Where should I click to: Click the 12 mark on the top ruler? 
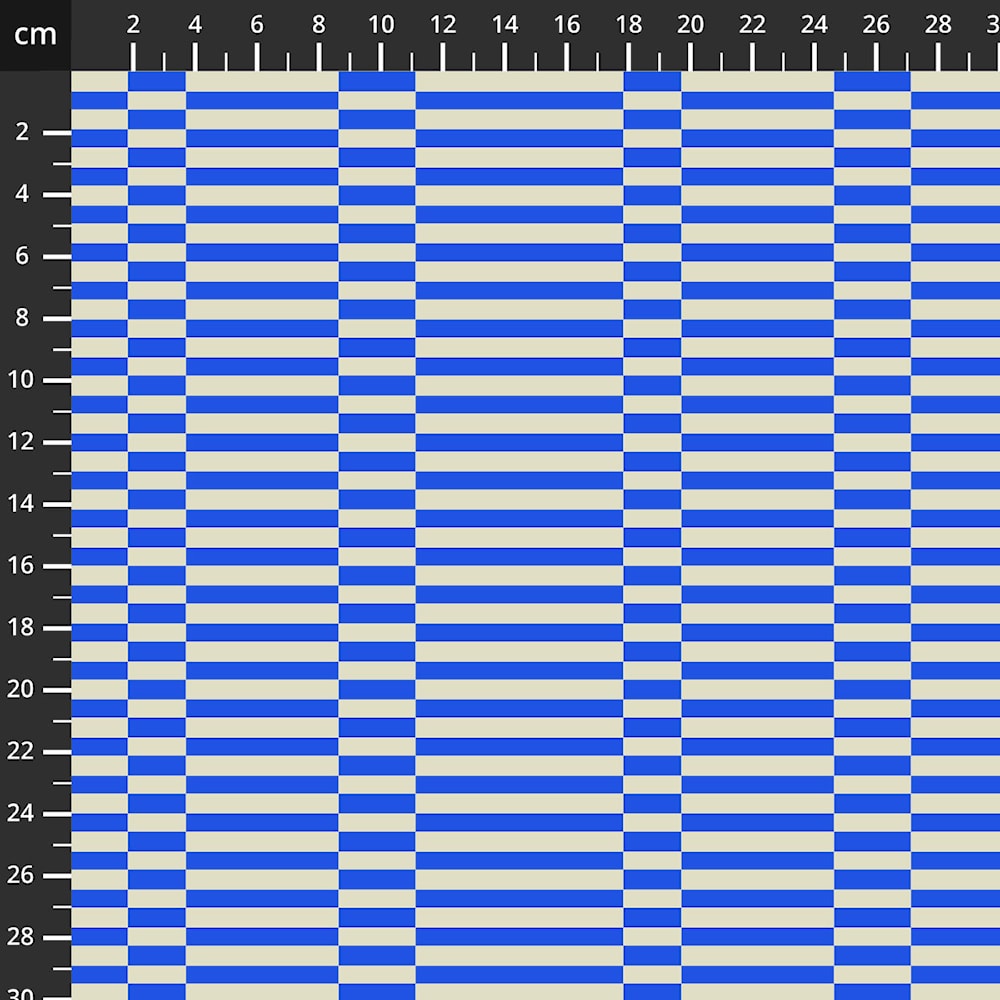(443, 26)
